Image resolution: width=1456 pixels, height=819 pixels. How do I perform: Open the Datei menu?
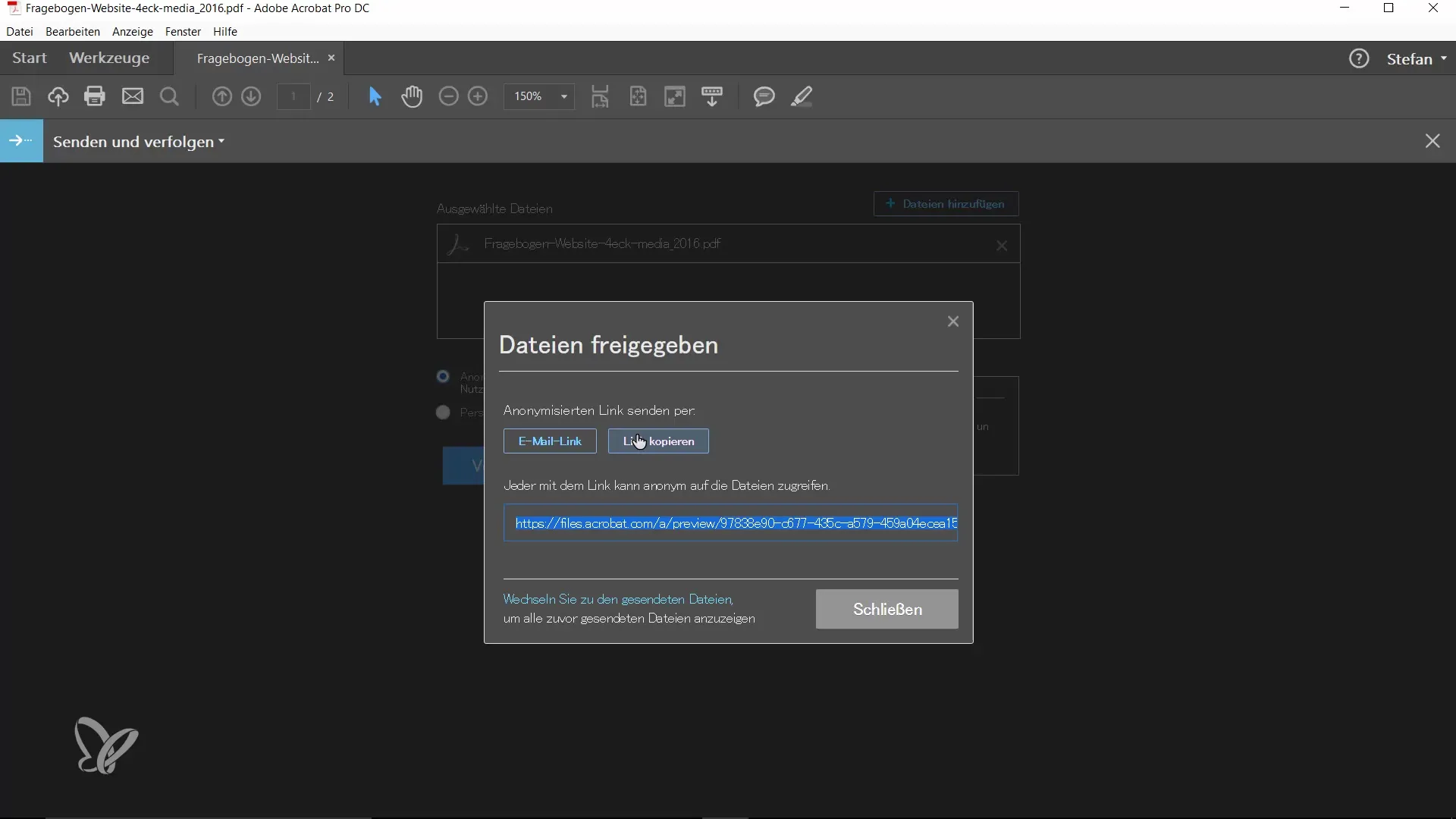[x=20, y=31]
